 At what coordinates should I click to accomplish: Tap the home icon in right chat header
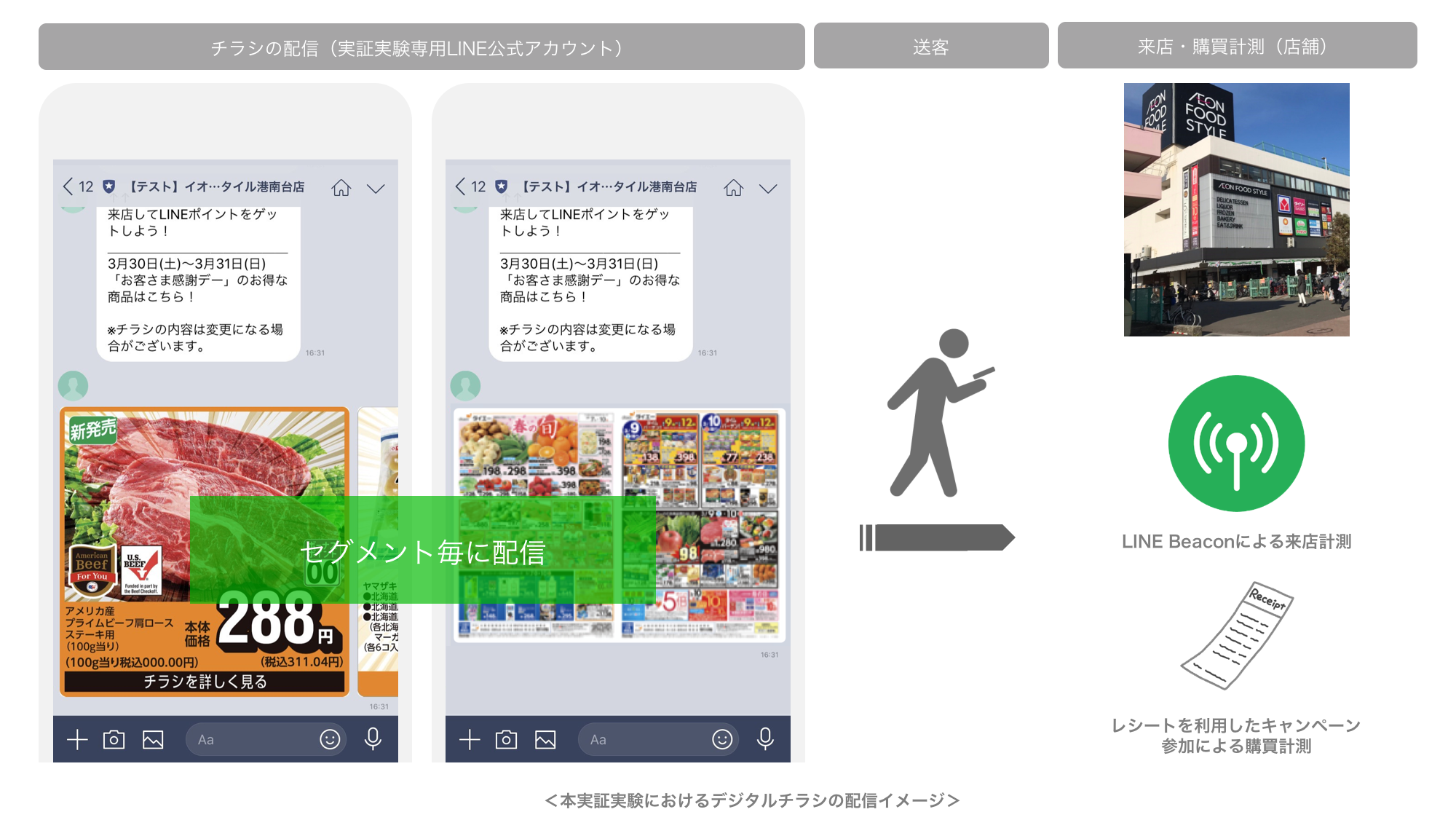click(733, 188)
